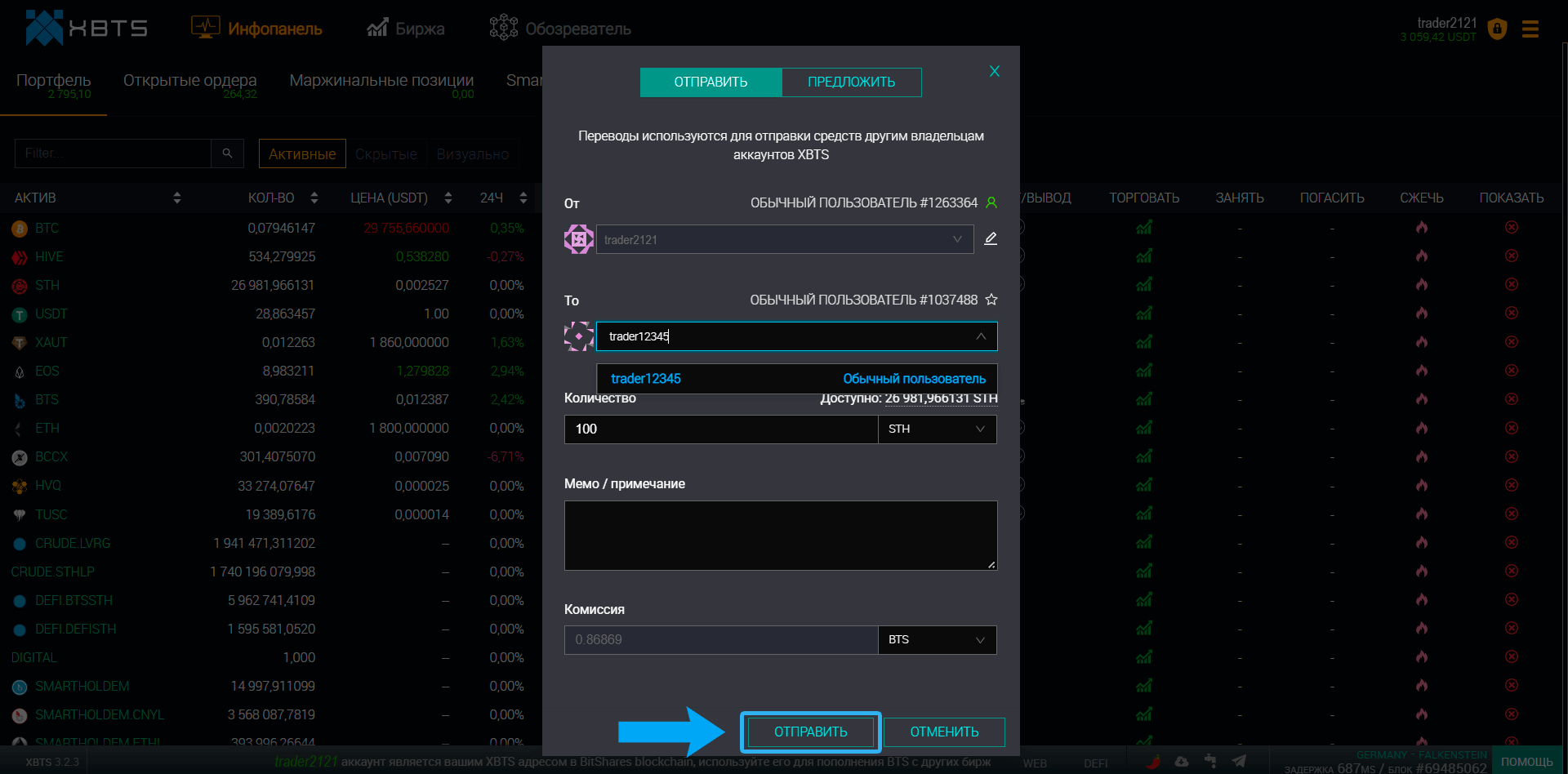Star the recipient account as favorite
The width and height of the screenshot is (1568, 774).
[991, 300]
